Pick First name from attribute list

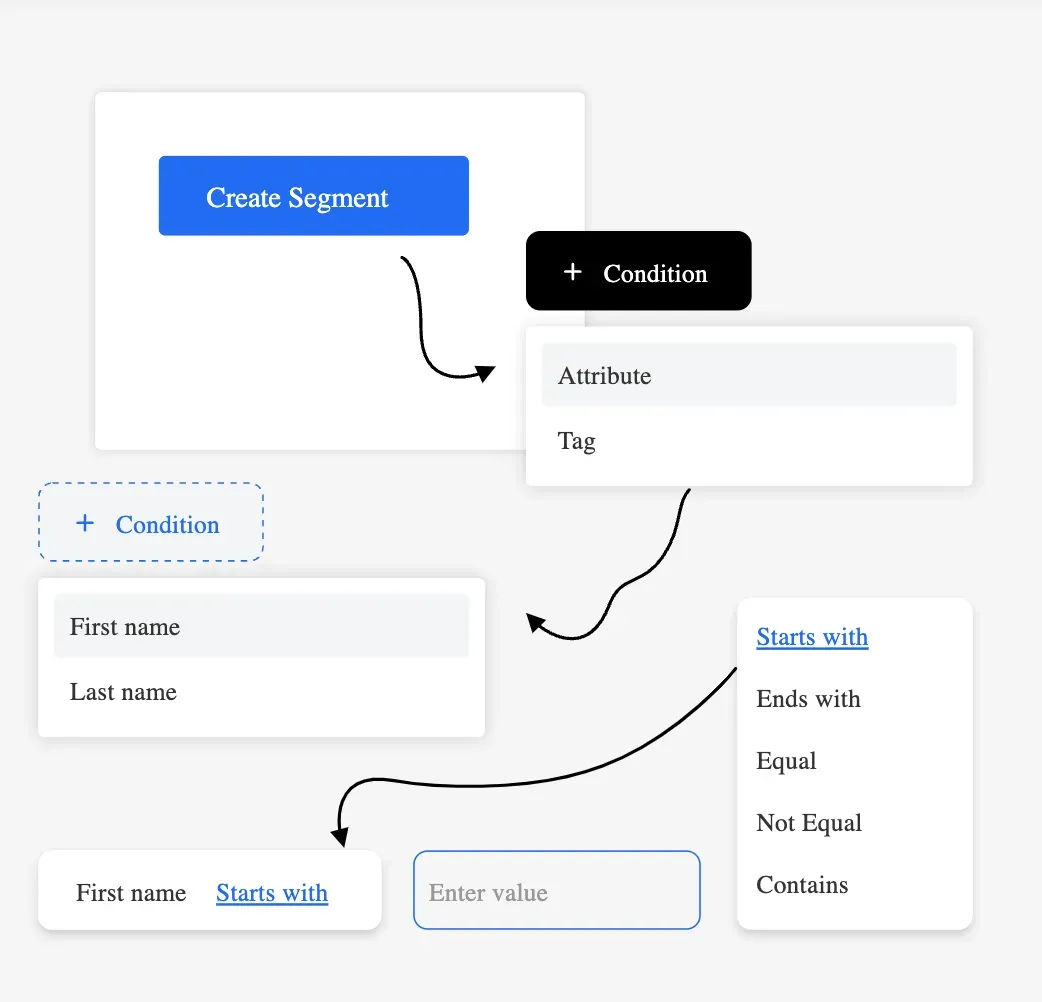point(261,626)
